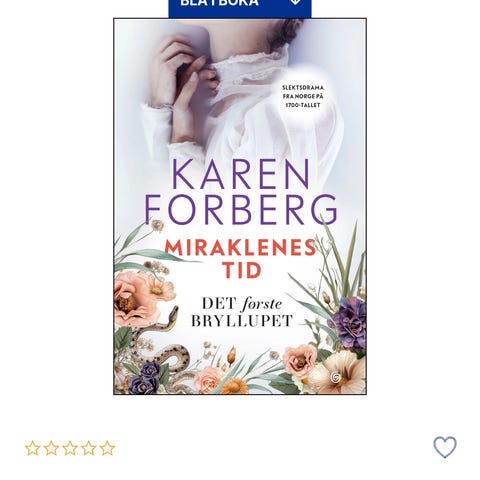Image resolution: width=480 pixels, height=480 pixels.
Task: Click the arrow icon on the blue Bla i boka button
Action: [295, 2]
